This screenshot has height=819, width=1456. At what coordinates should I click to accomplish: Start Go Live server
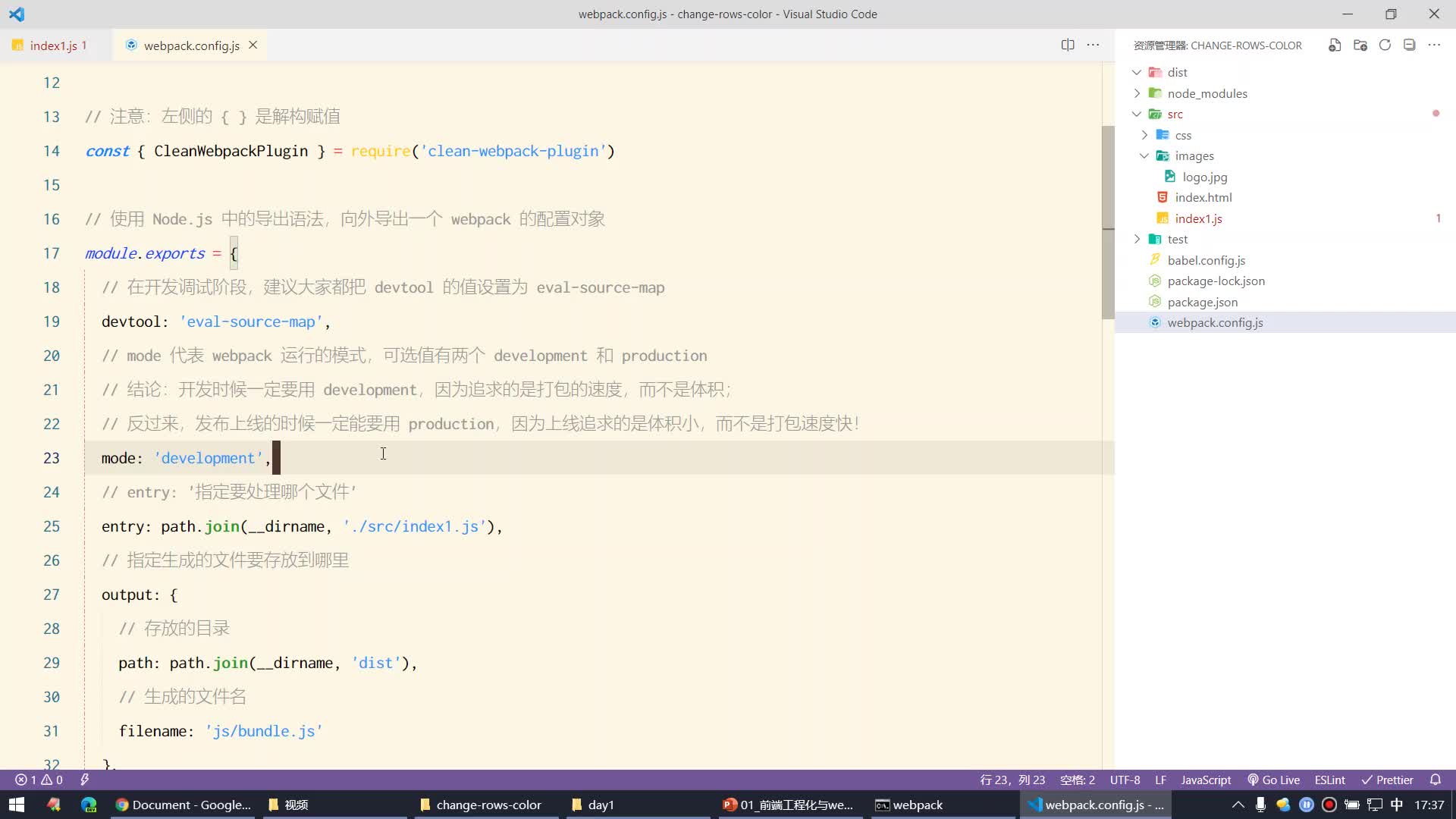(x=1273, y=780)
